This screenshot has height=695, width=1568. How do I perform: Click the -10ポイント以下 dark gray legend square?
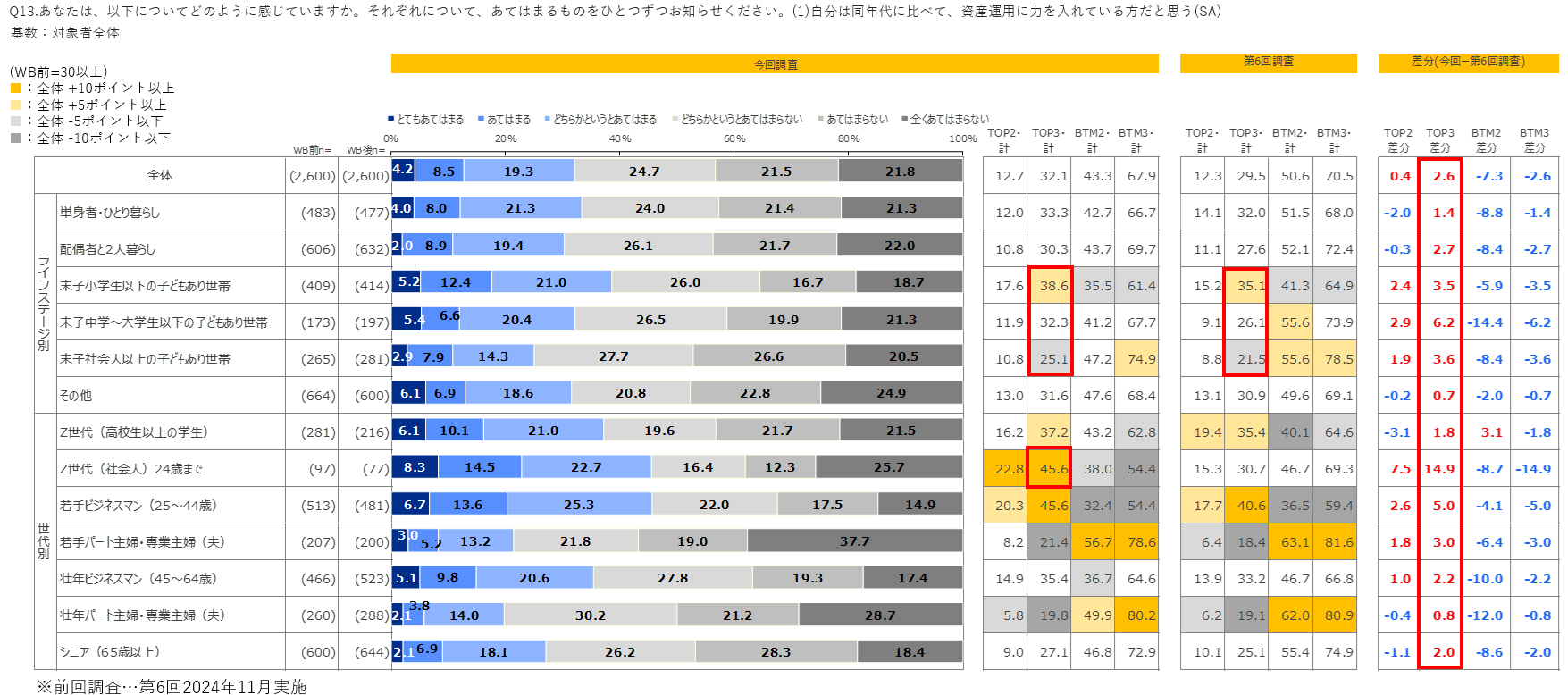(x=15, y=138)
